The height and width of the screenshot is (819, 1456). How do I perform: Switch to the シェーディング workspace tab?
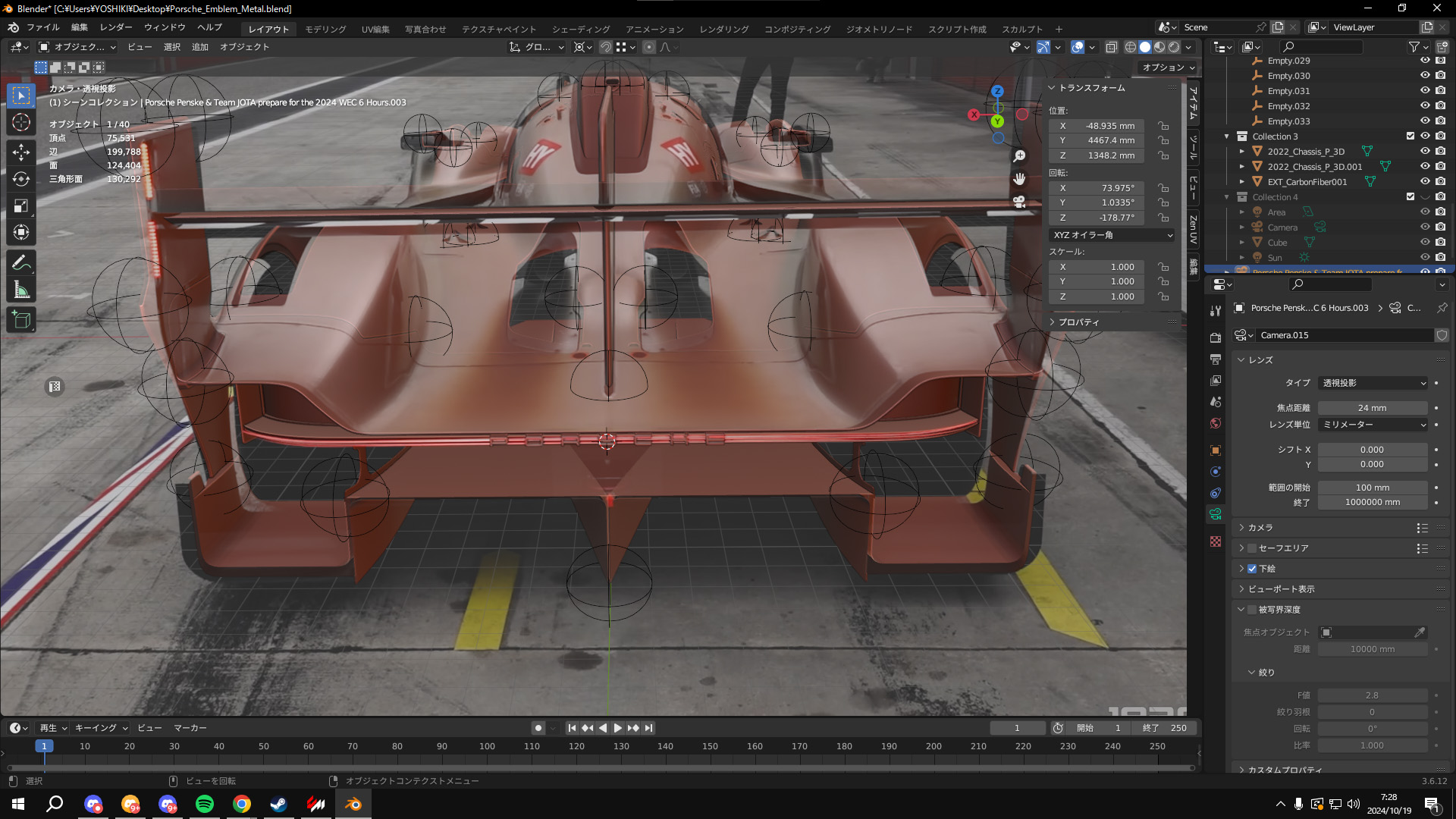[581, 30]
